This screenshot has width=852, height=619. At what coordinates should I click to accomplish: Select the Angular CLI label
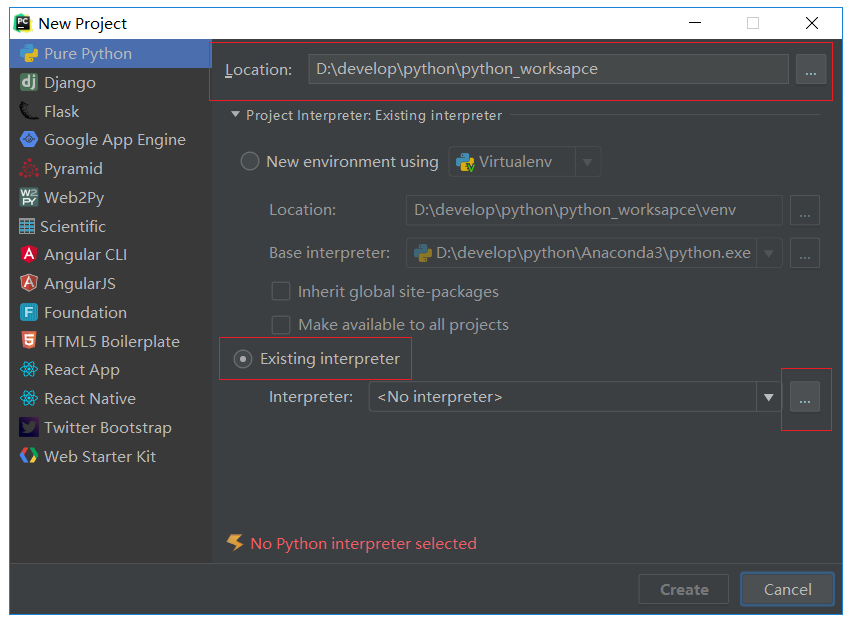click(85, 254)
